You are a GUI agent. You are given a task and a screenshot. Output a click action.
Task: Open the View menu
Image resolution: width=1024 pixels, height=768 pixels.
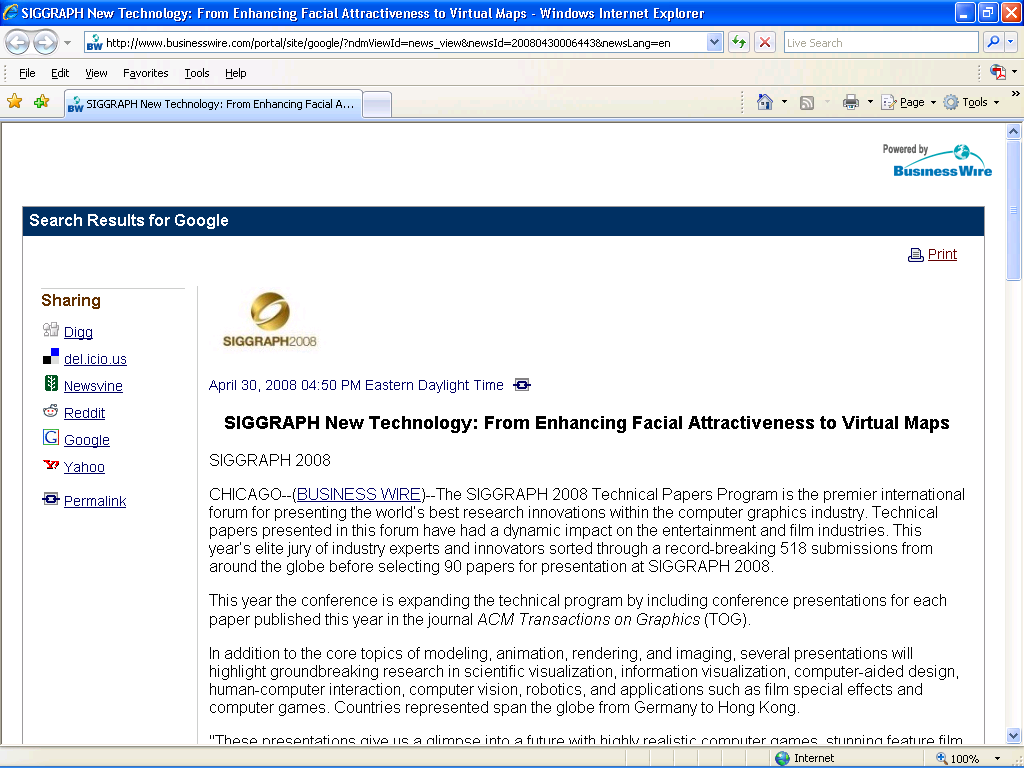point(96,73)
